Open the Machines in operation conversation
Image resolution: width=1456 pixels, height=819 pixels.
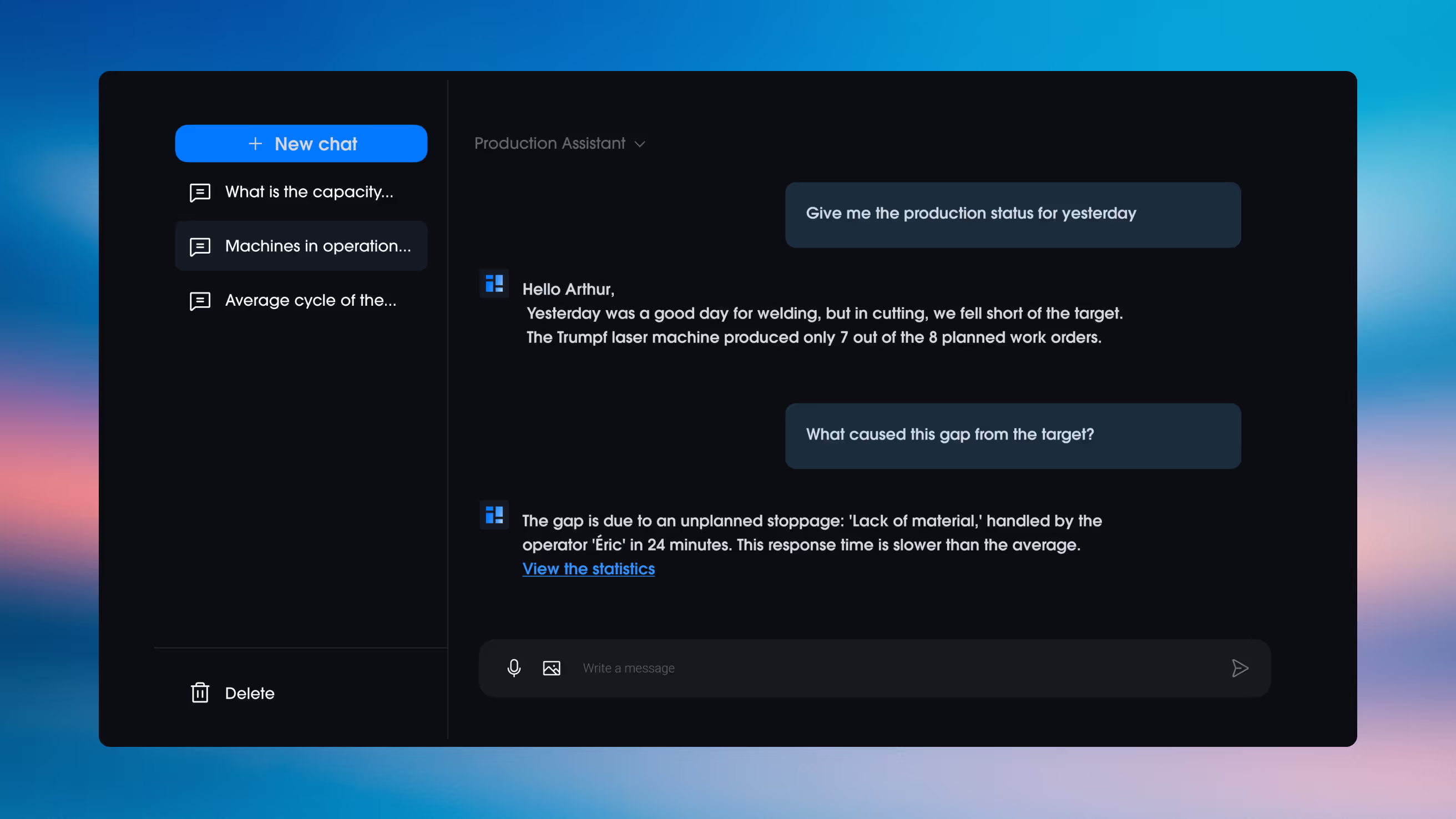coord(317,246)
